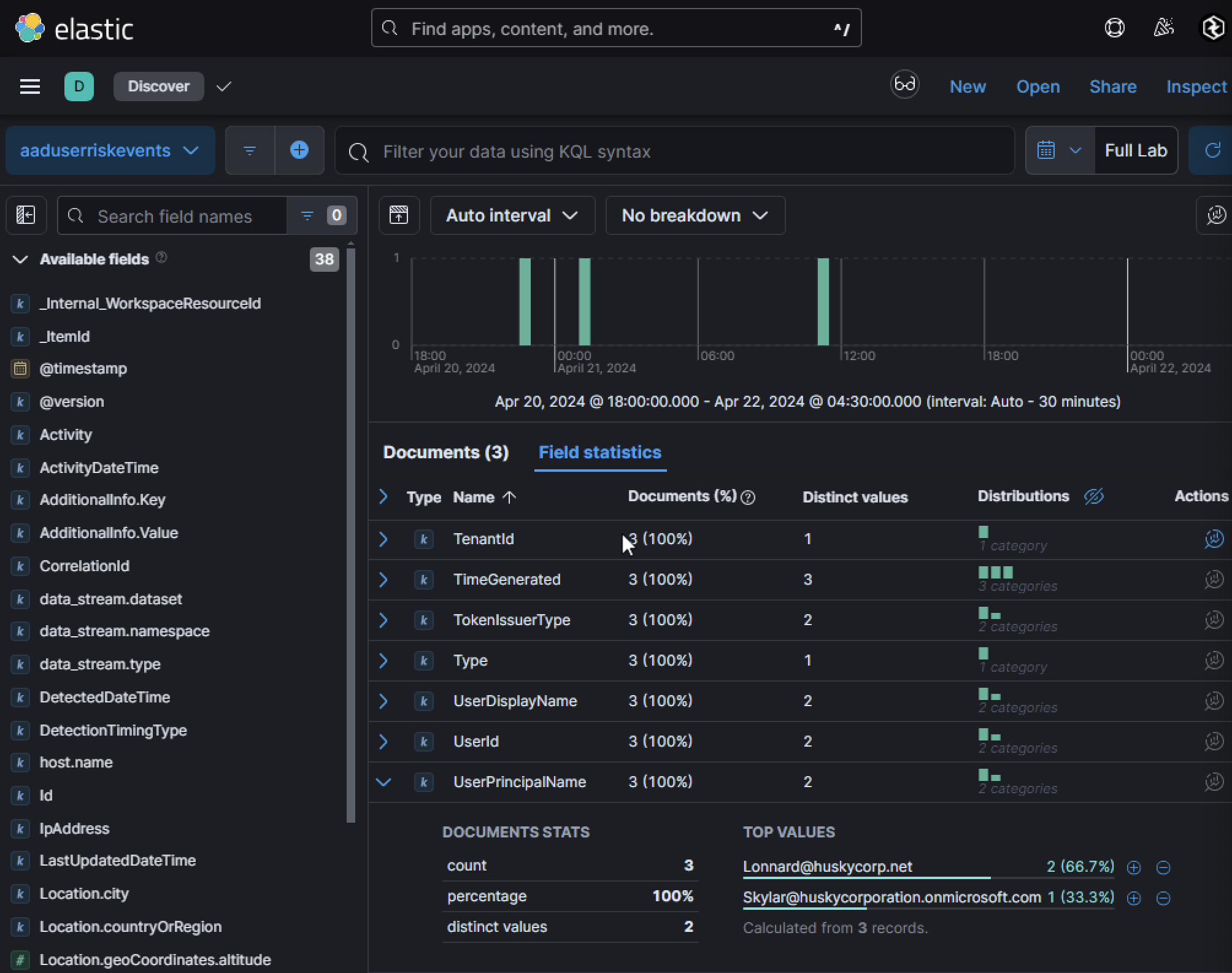Click the refresh query icon
Screen dimensions: 1232x973
pyautogui.click(x=1212, y=150)
